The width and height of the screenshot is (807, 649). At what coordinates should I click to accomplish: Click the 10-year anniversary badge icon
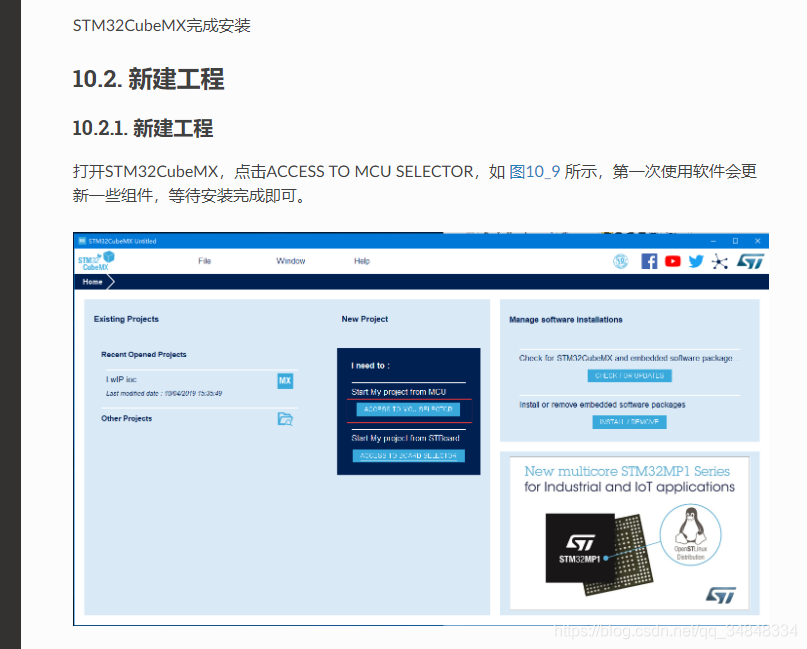point(621,261)
